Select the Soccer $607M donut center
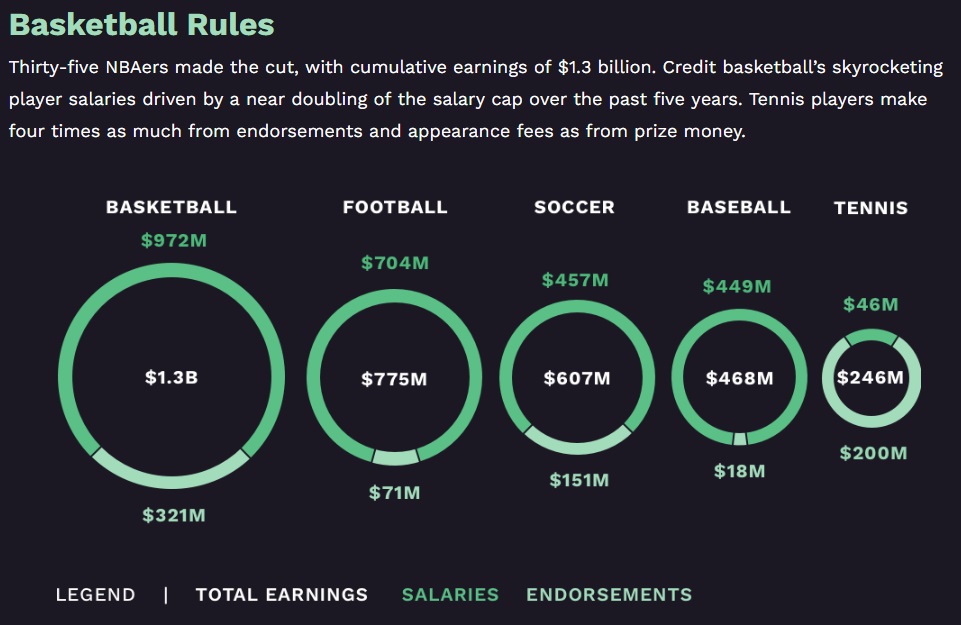961x625 pixels. pos(577,378)
